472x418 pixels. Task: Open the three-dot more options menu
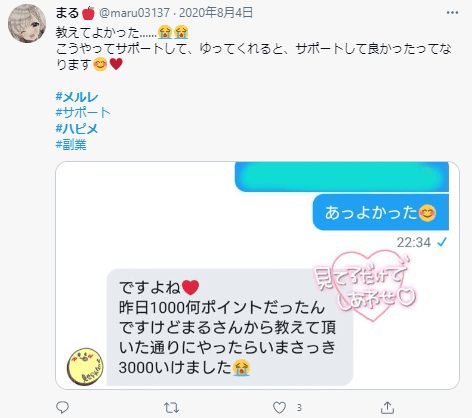452,13
